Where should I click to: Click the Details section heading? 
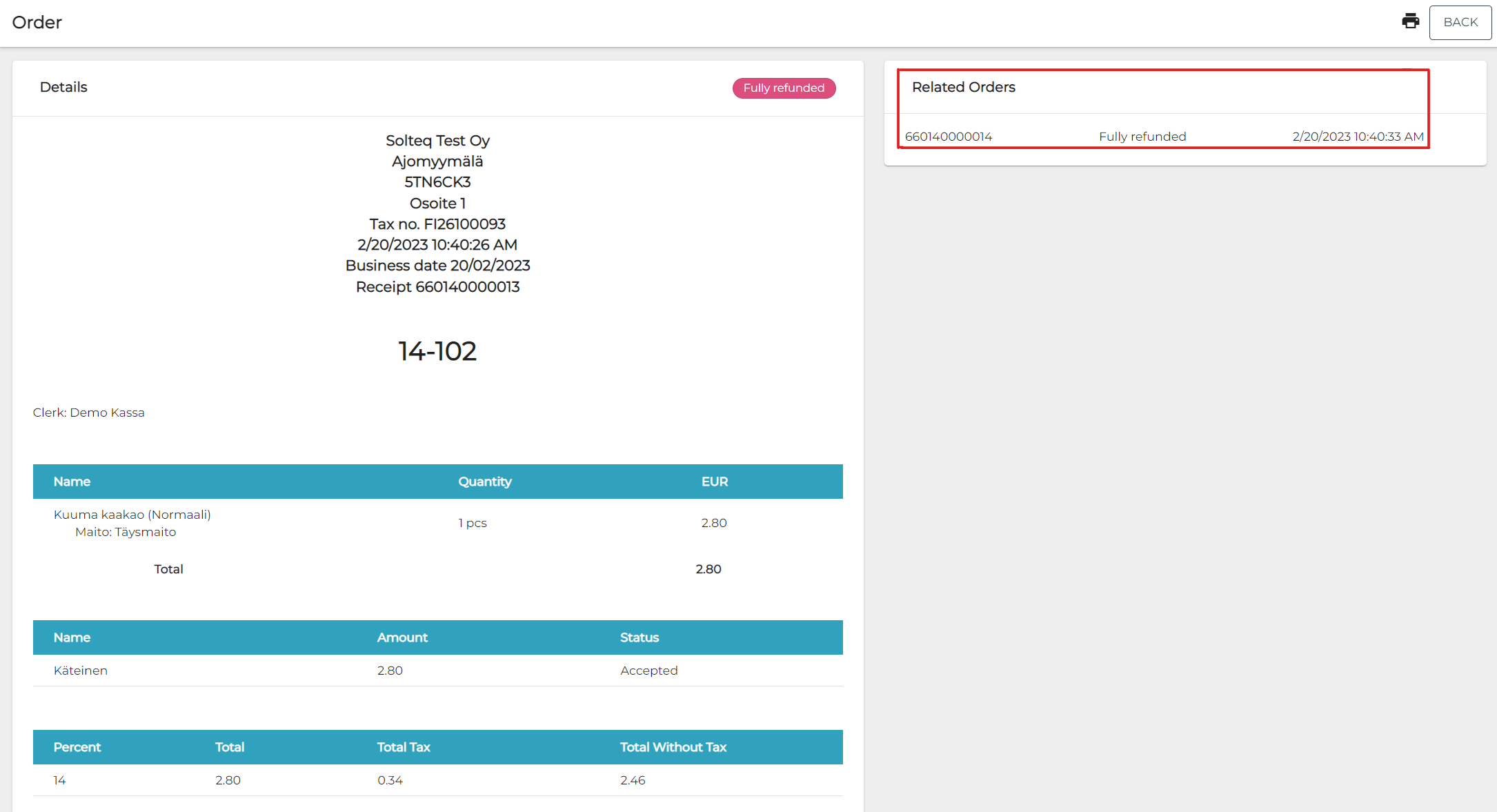coord(63,88)
